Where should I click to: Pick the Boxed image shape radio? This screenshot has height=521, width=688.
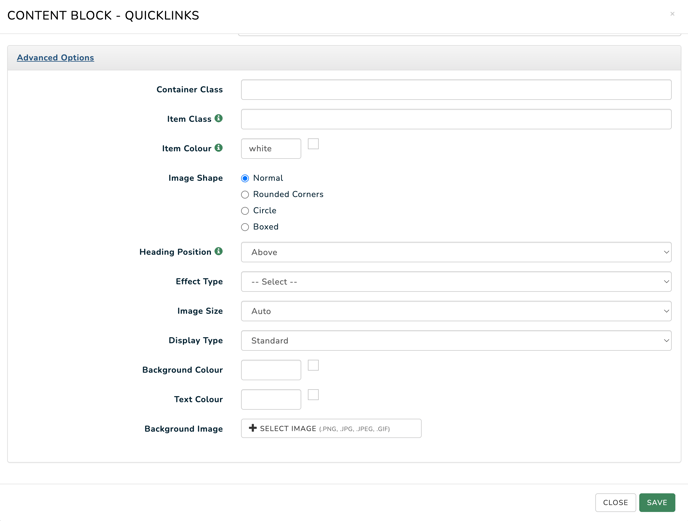pyautogui.click(x=245, y=227)
